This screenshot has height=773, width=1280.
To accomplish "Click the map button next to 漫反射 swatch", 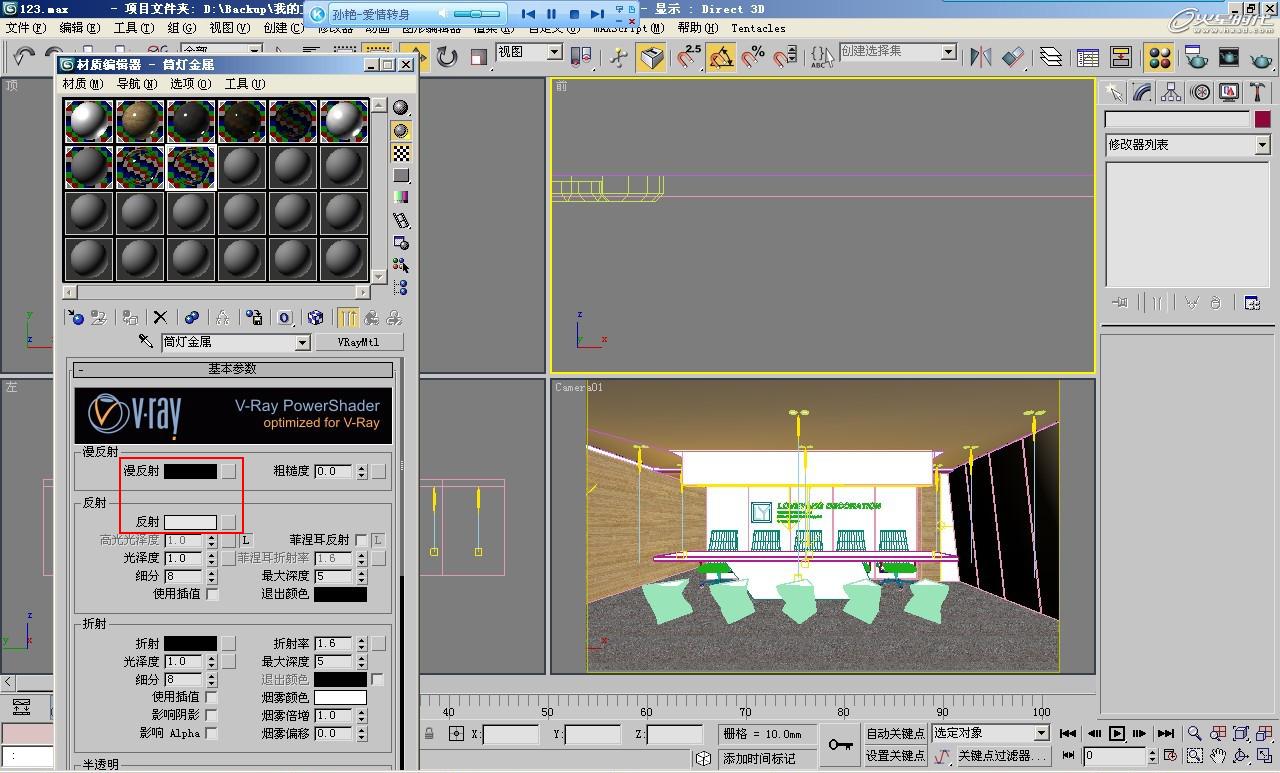I will click(229, 471).
